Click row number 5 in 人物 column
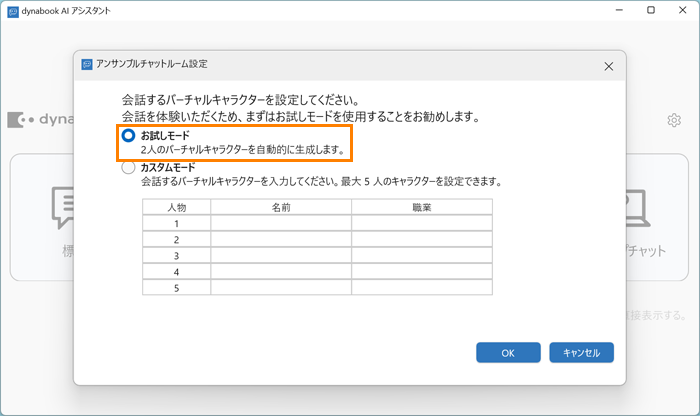Viewport: 700px width, 416px height. pyautogui.click(x=176, y=287)
